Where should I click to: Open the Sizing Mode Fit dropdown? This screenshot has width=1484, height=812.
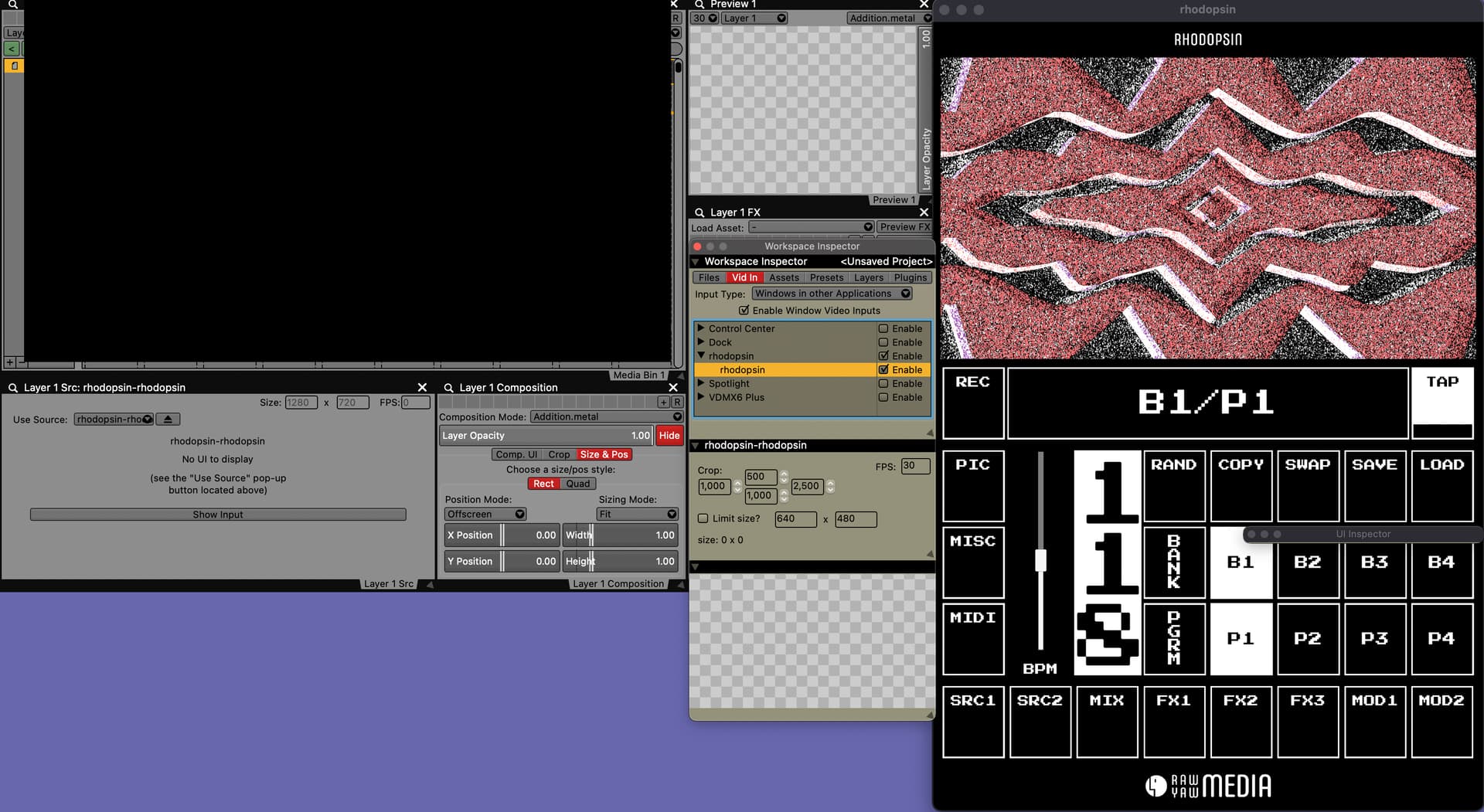(x=637, y=515)
